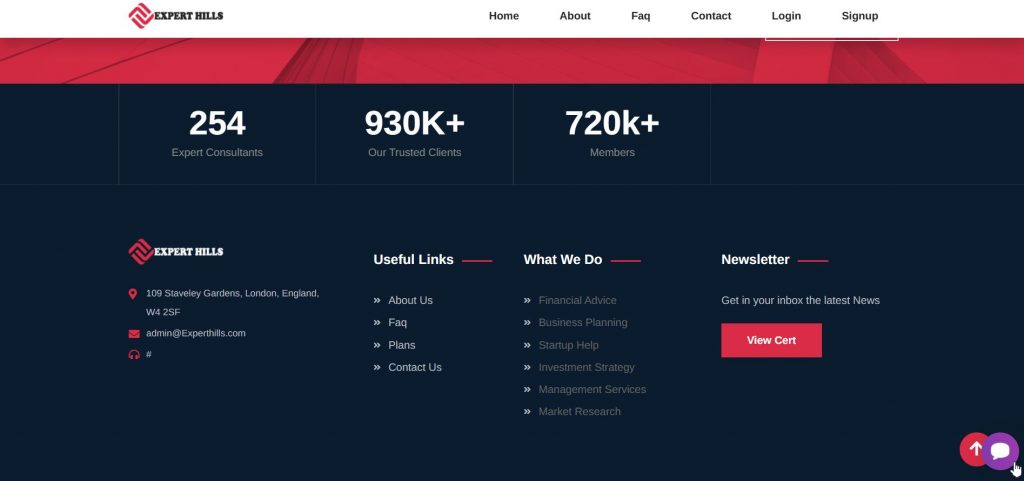Click the envelope icon beside admin email
The image size is (1024, 481).
click(x=133, y=334)
